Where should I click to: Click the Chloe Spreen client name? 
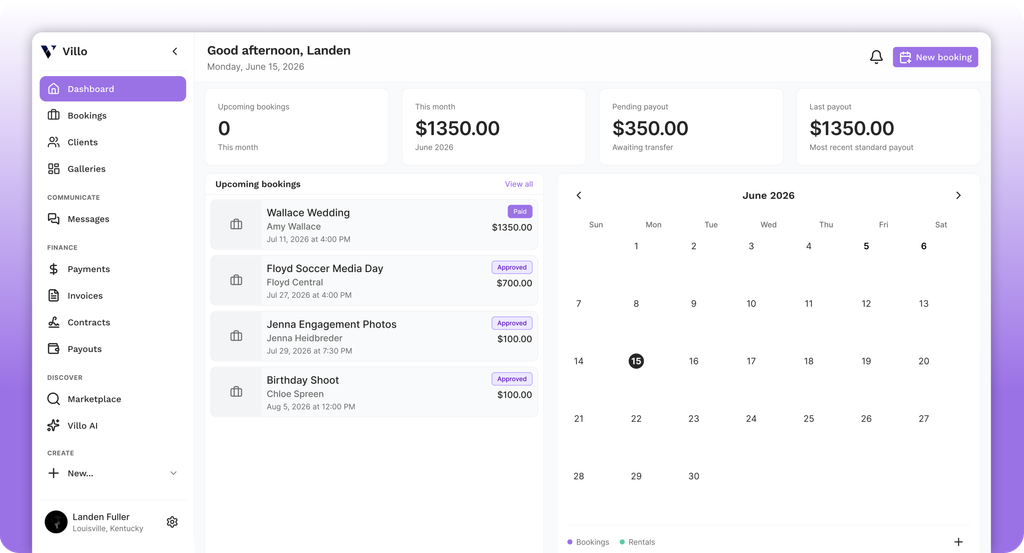tap(295, 394)
